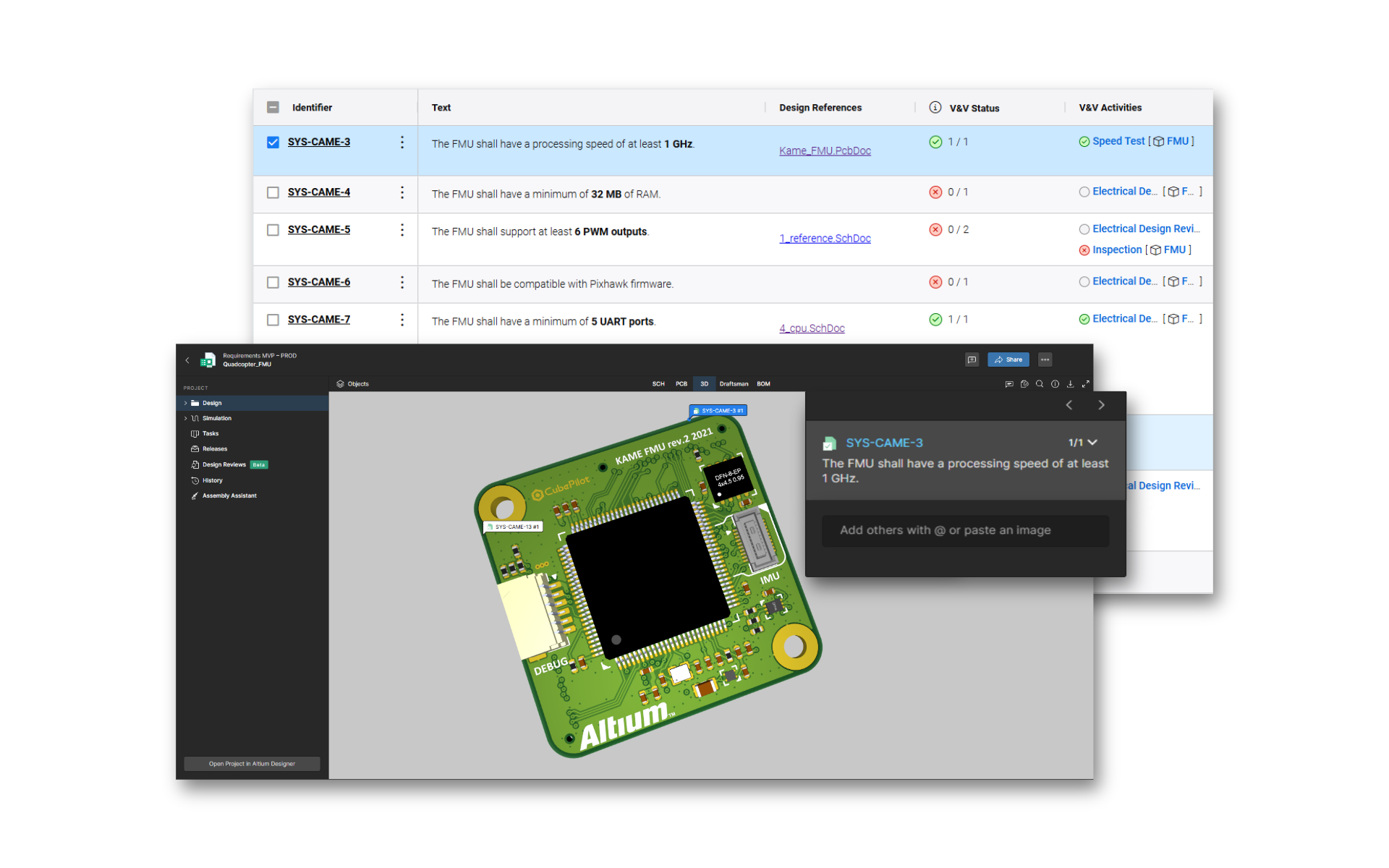This screenshot has width=1389, height=868.
Task: Click the back arrow beside project logo
Action: [187, 360]
